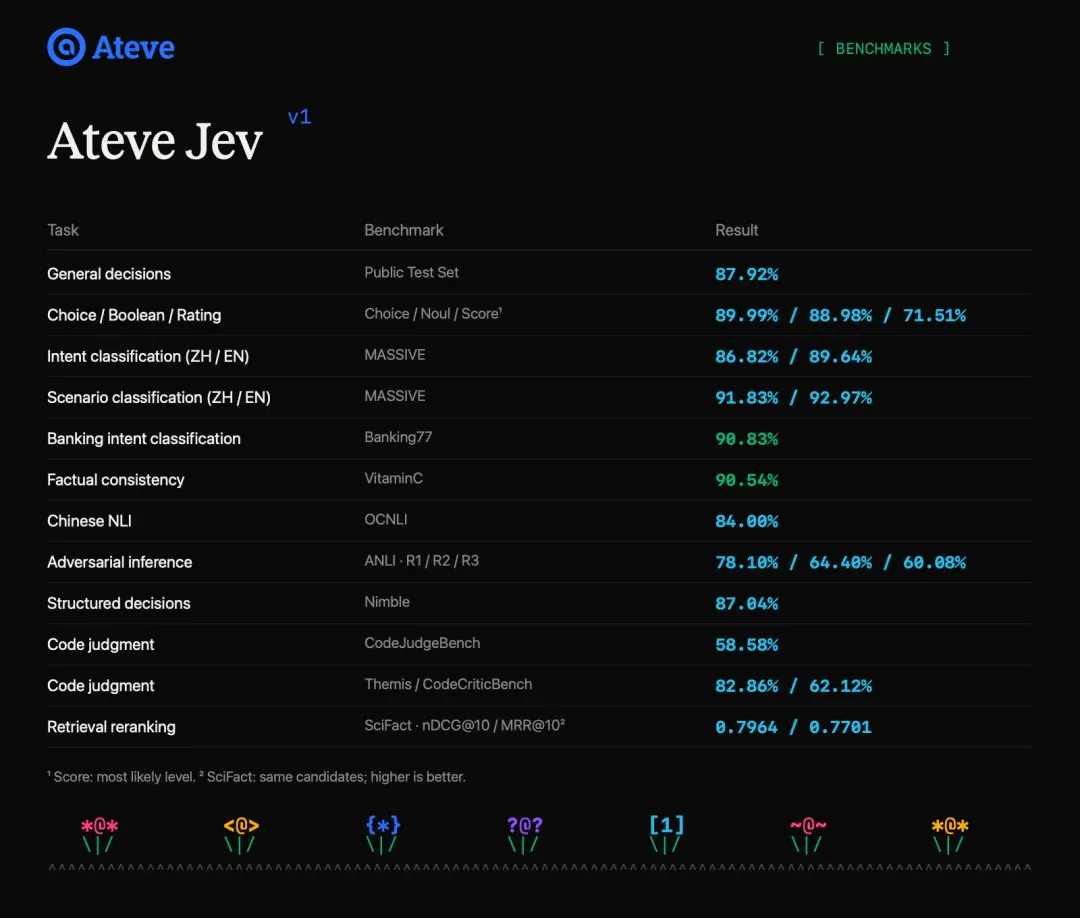Click the Result column header
This screenshot has height=918, width=1080.
pos(736,230)
